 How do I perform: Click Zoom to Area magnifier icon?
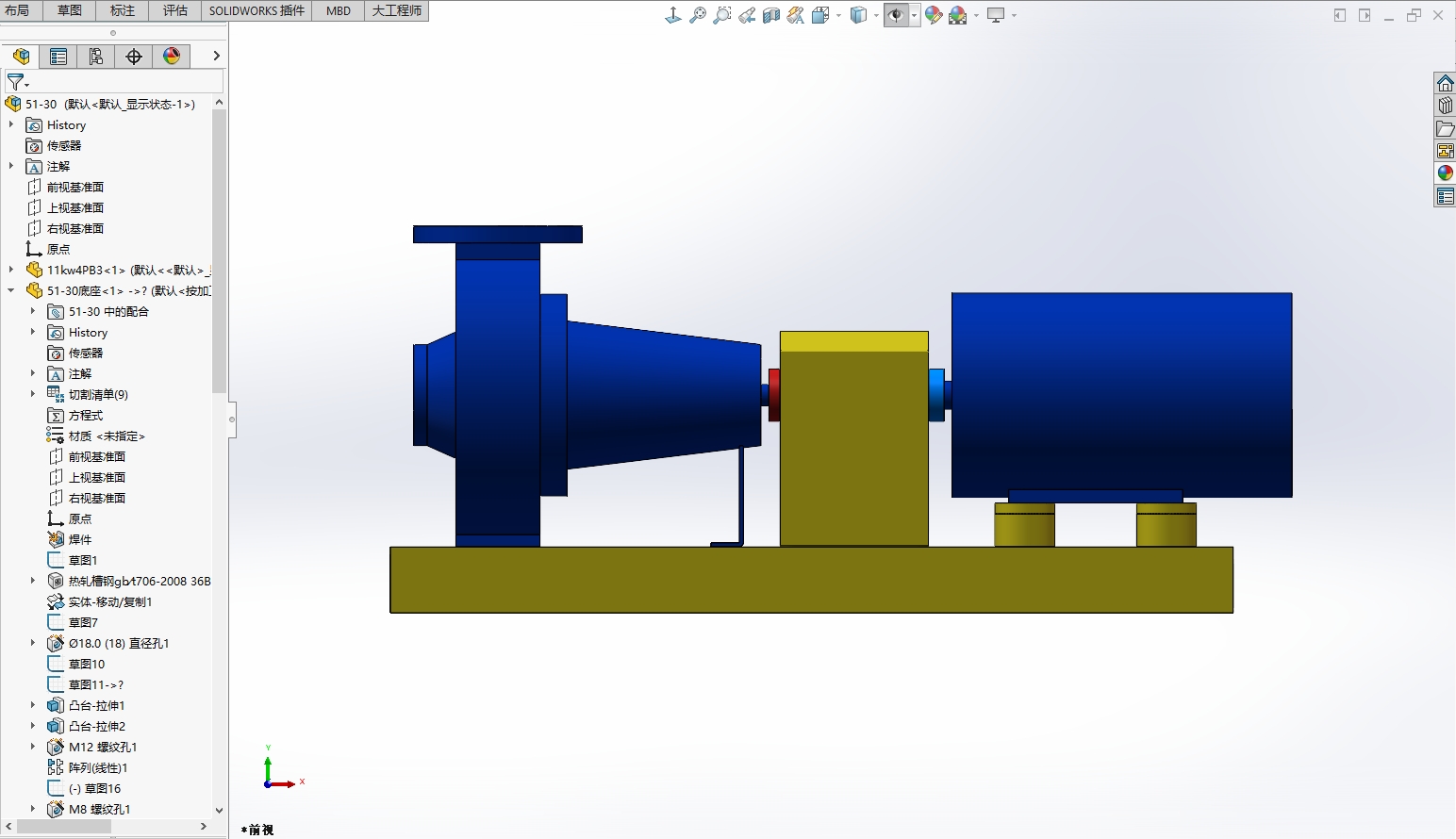click(722, 15)
